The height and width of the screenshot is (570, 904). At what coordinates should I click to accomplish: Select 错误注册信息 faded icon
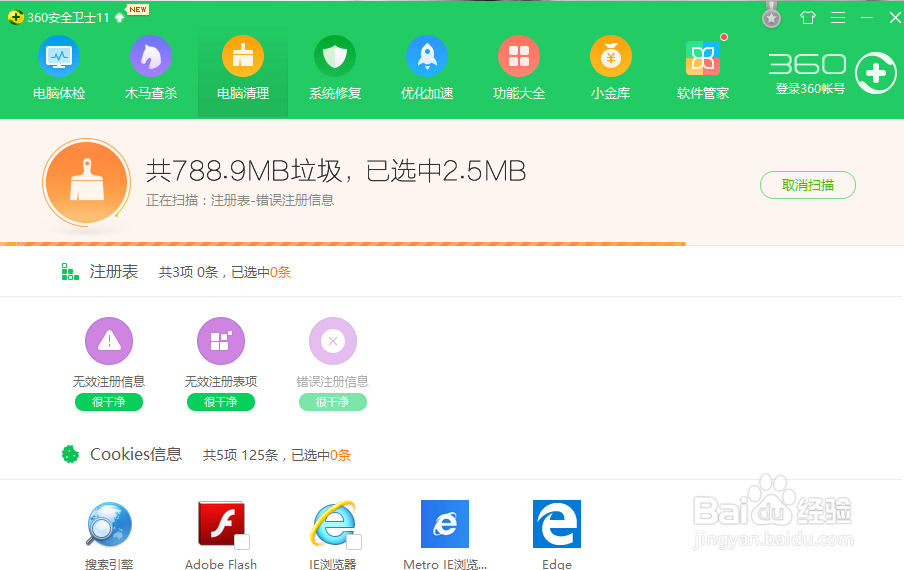click(333, 341)
